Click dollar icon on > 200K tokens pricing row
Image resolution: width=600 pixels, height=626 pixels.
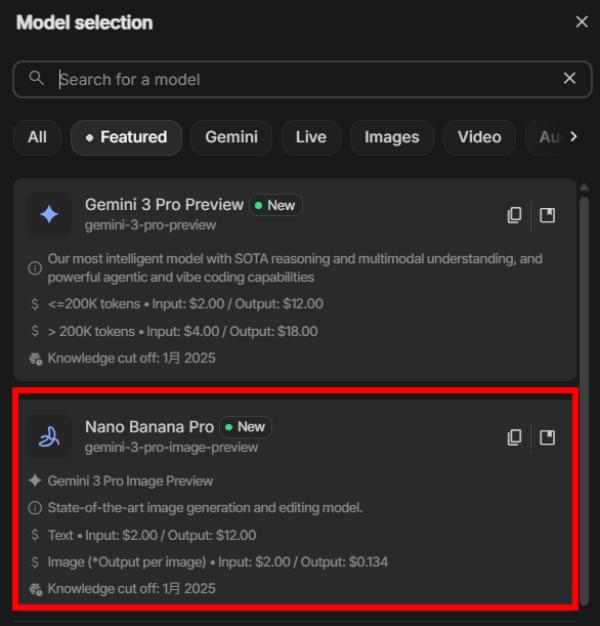[x=35, y=331]
